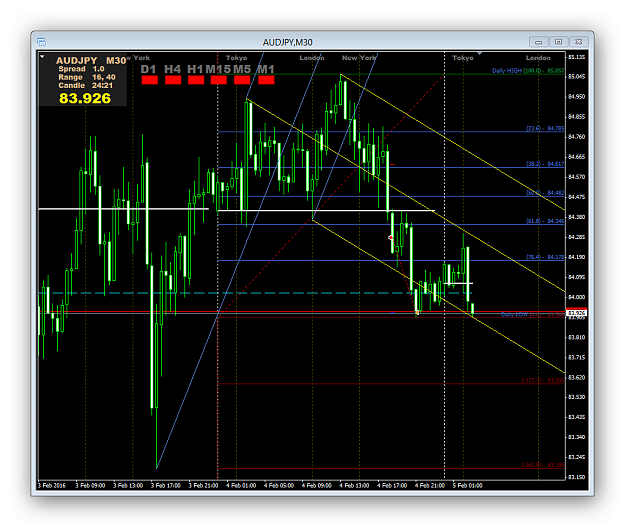Screen dimensions: 625x527
Task: Click the (38.2) - 84.617 Fibonacci label
Action: pos(545,164)
